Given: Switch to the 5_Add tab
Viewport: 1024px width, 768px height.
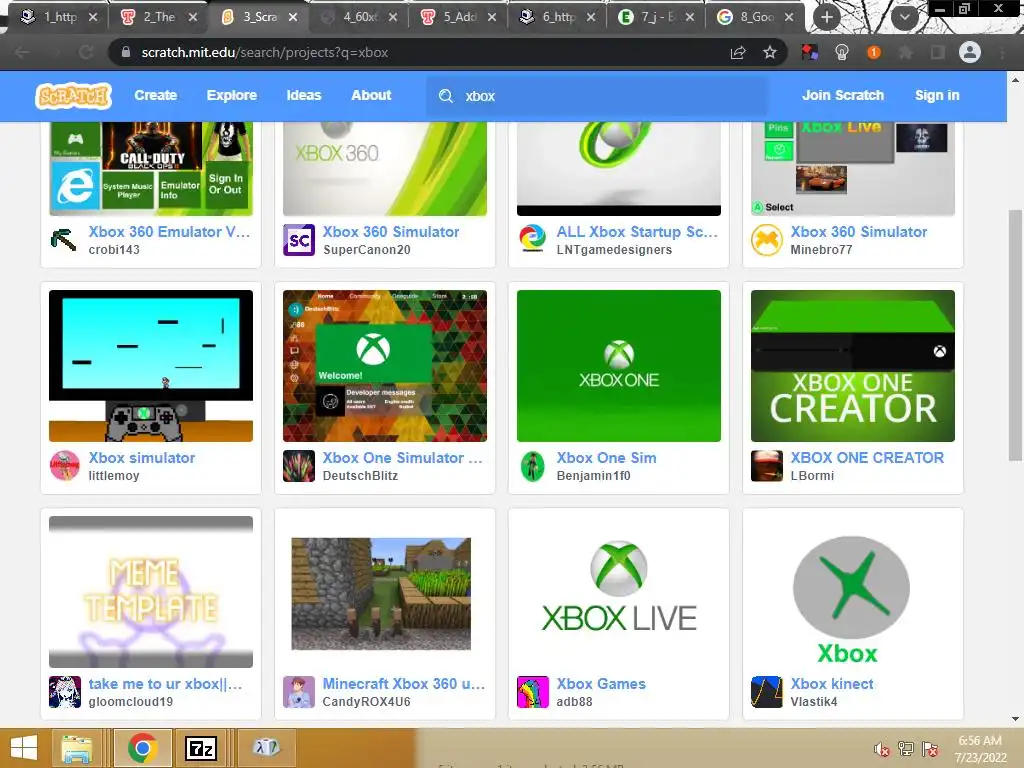Looking at the screenshot, I should coord(458,17).
